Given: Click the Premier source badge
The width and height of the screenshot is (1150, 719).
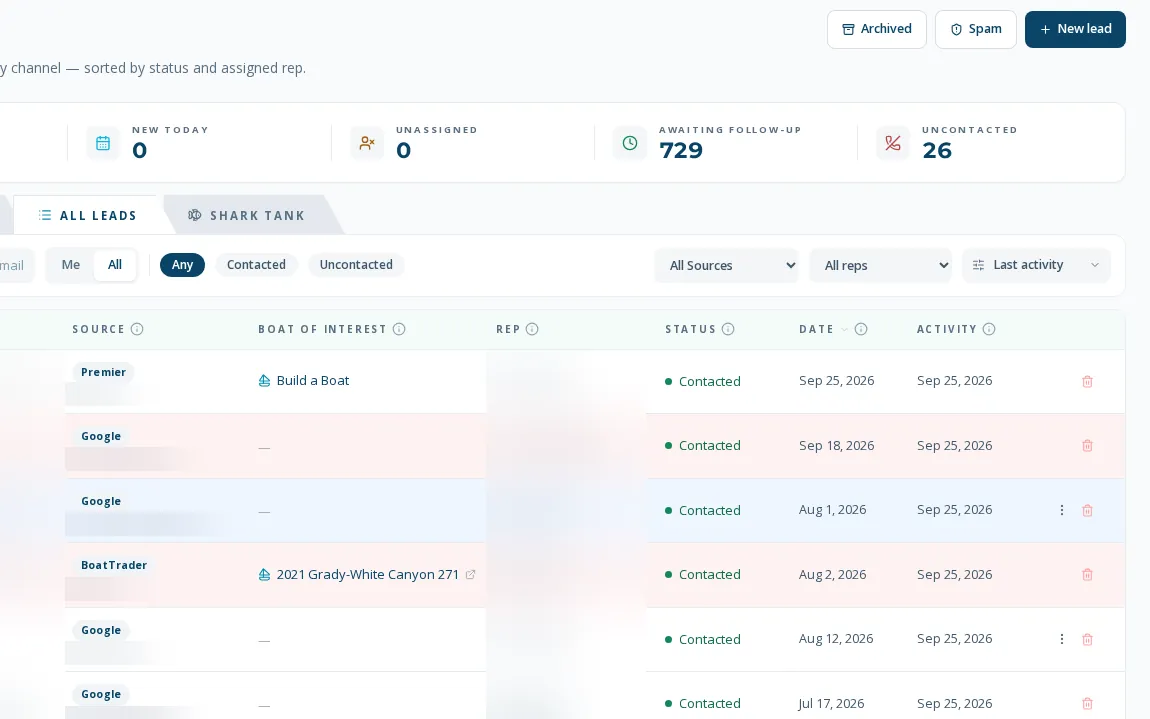Looking at the screenshot, I should 103,372.
